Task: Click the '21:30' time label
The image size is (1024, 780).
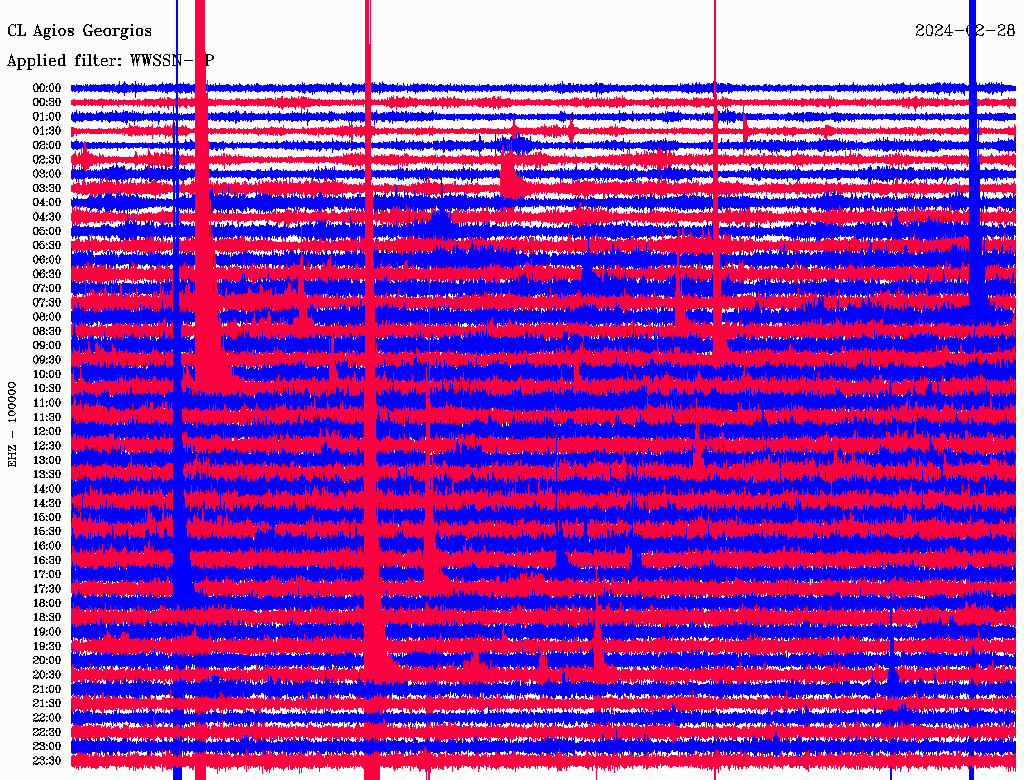Action: click(x=47, y=703)
